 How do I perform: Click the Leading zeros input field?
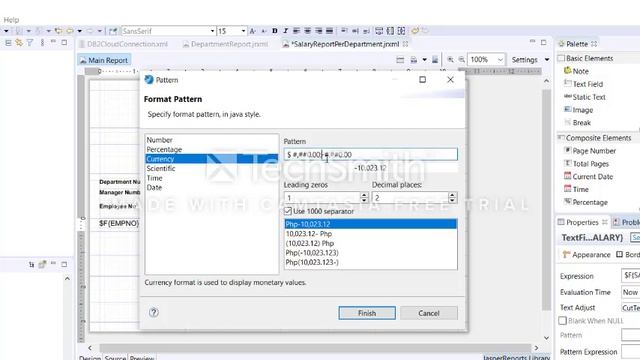tap(322, 198)
